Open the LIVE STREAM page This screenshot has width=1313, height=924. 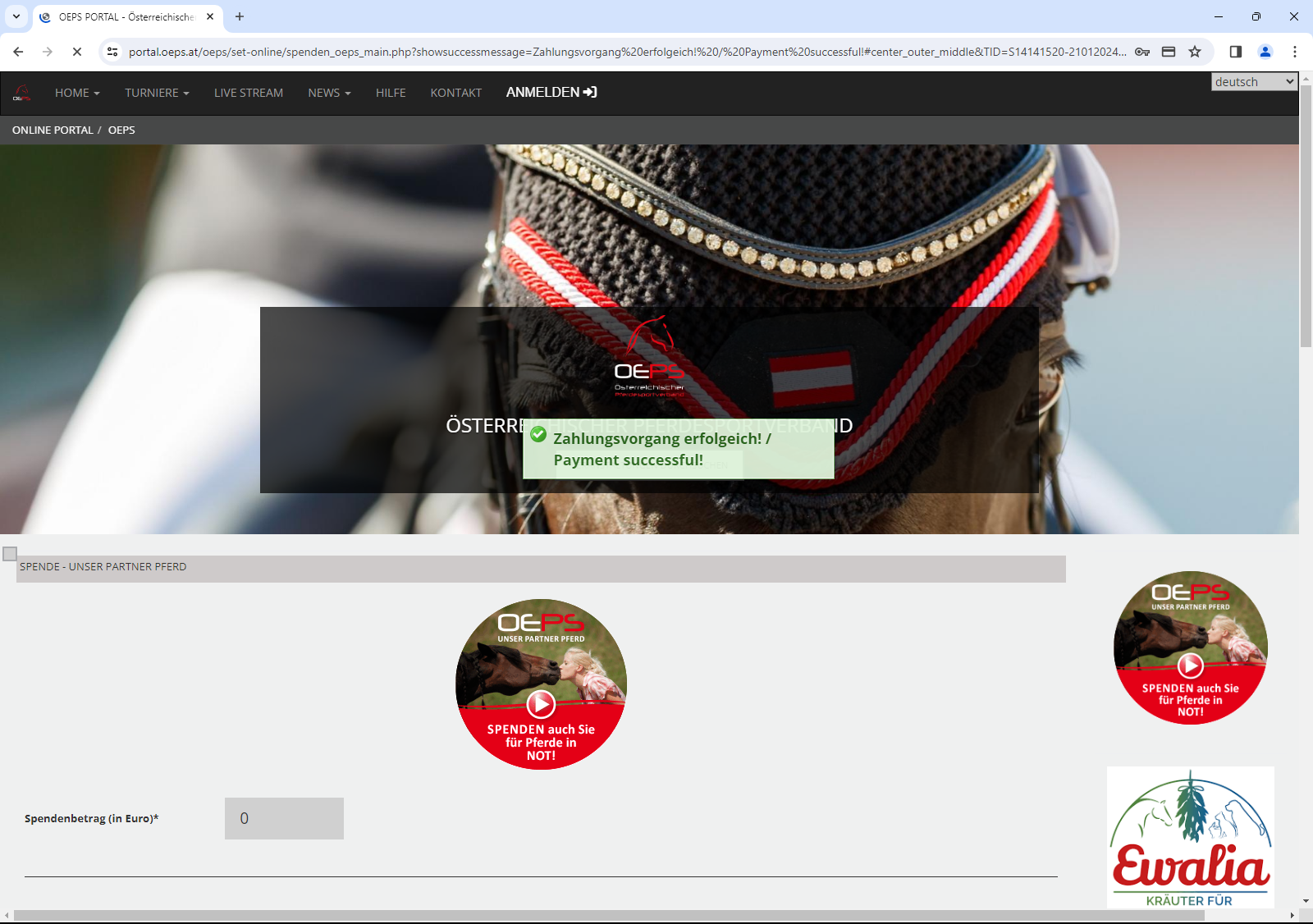click(249, 93)
